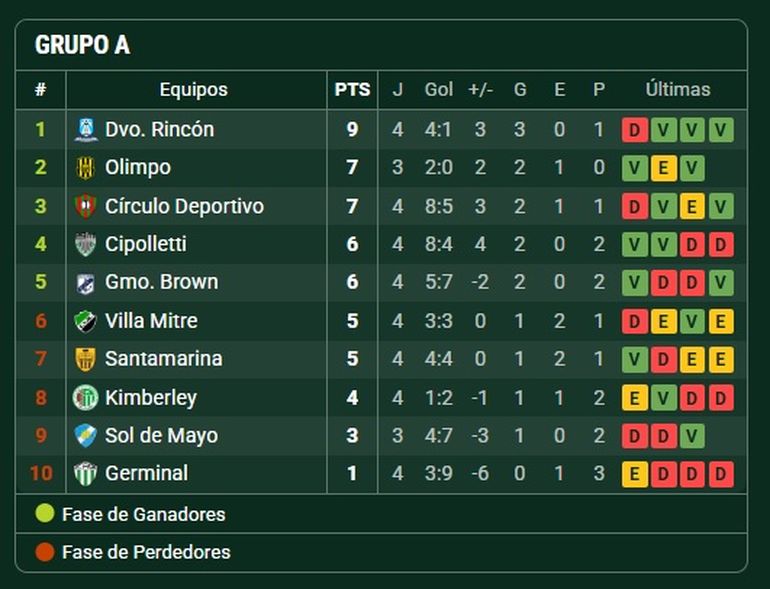Select the PTS column header
This screenshot has height=589, width=770.
point(353,90)
